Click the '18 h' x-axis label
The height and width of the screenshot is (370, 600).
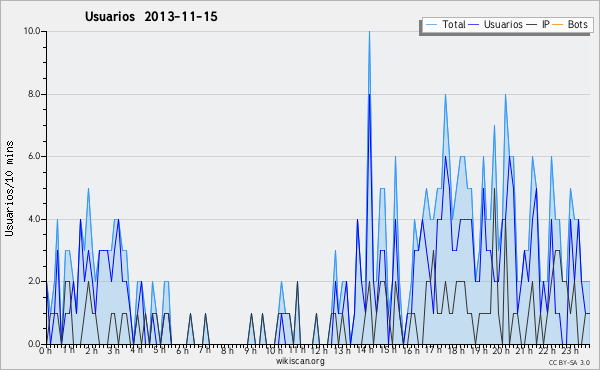pos(457,351)
